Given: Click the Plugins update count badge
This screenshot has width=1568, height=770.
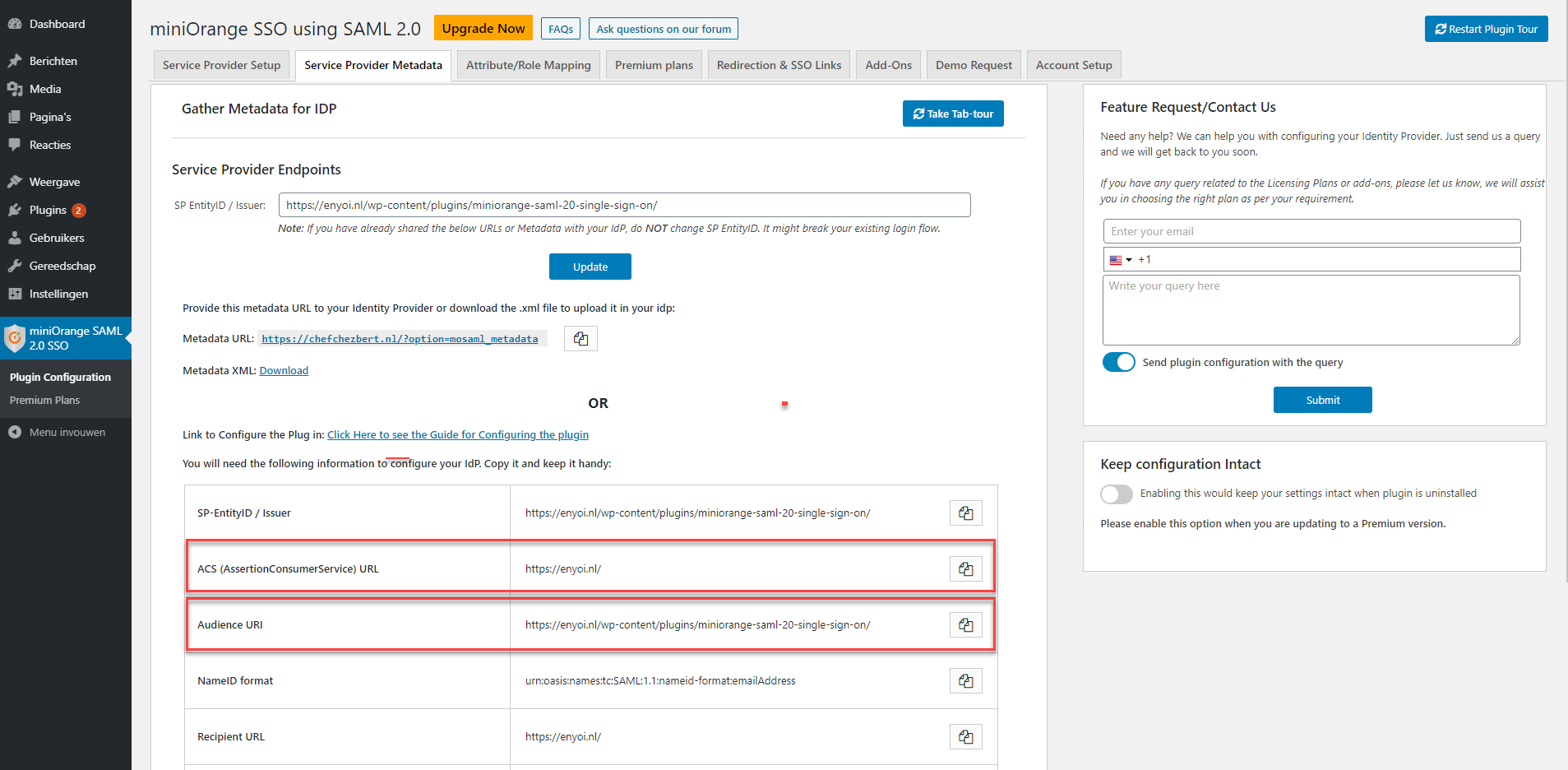Looking at the screenshot, I should pos(78,211).
